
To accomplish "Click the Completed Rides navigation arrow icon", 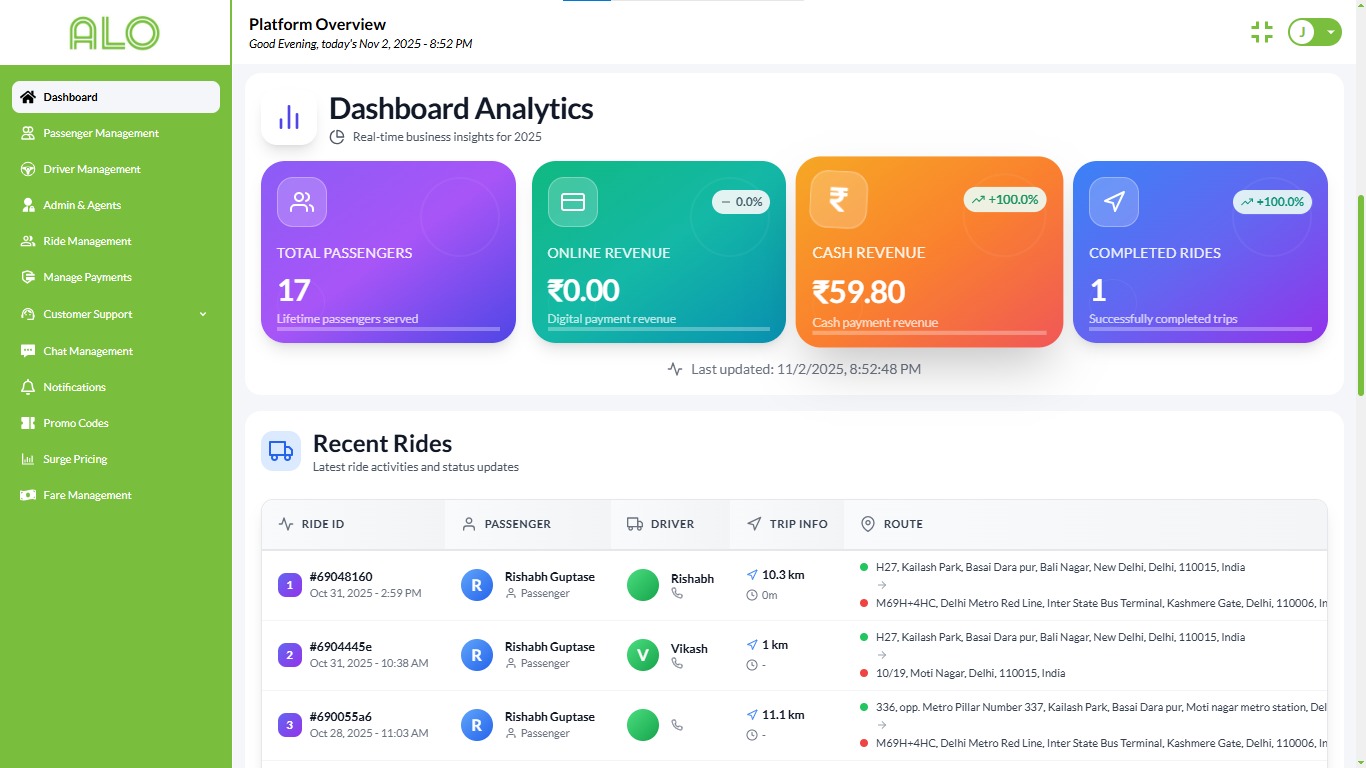I will (x=1114, y=202).
